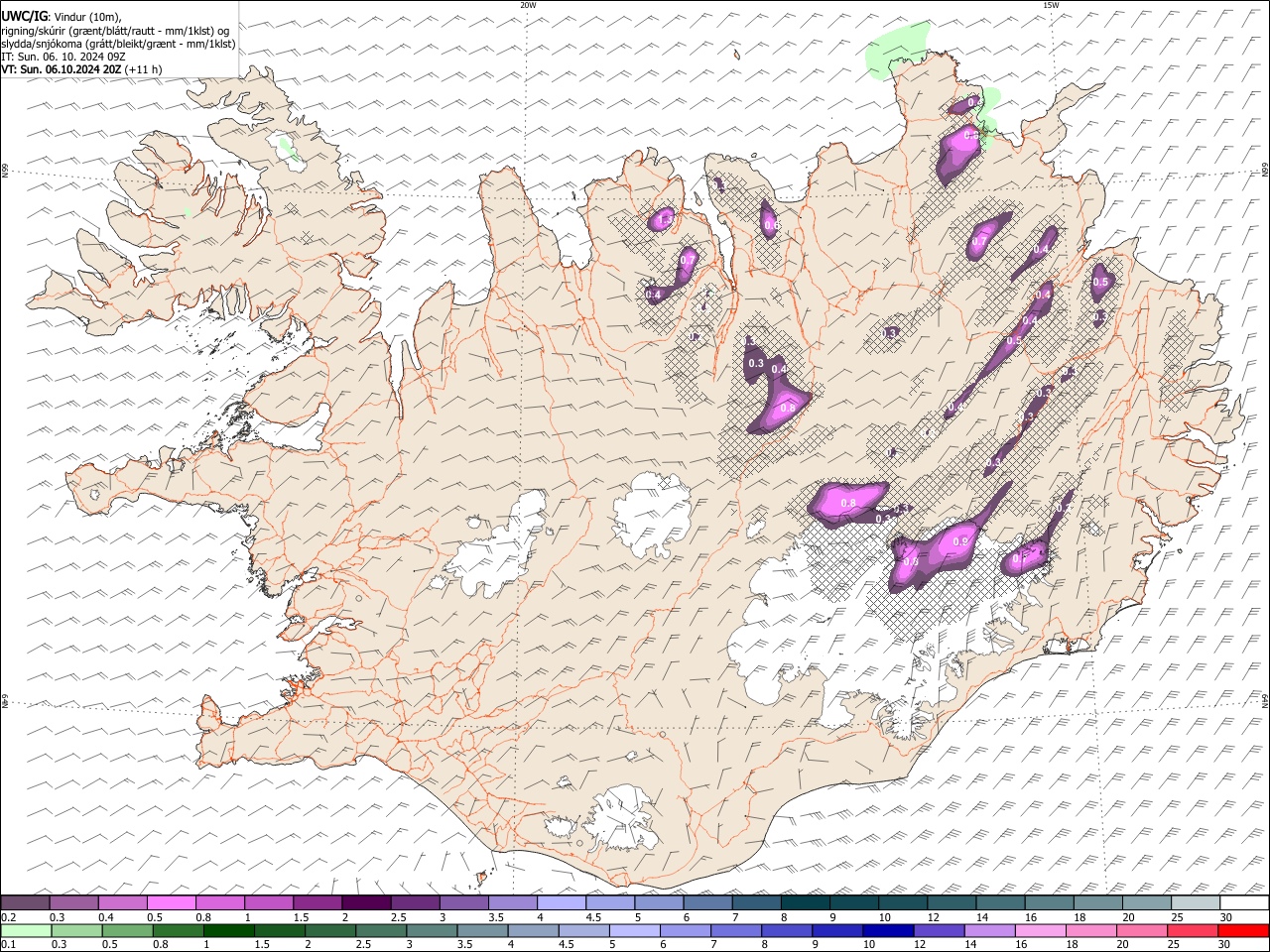
Task: Click the '20W' longitude label
Action: [x=529, y=5]
